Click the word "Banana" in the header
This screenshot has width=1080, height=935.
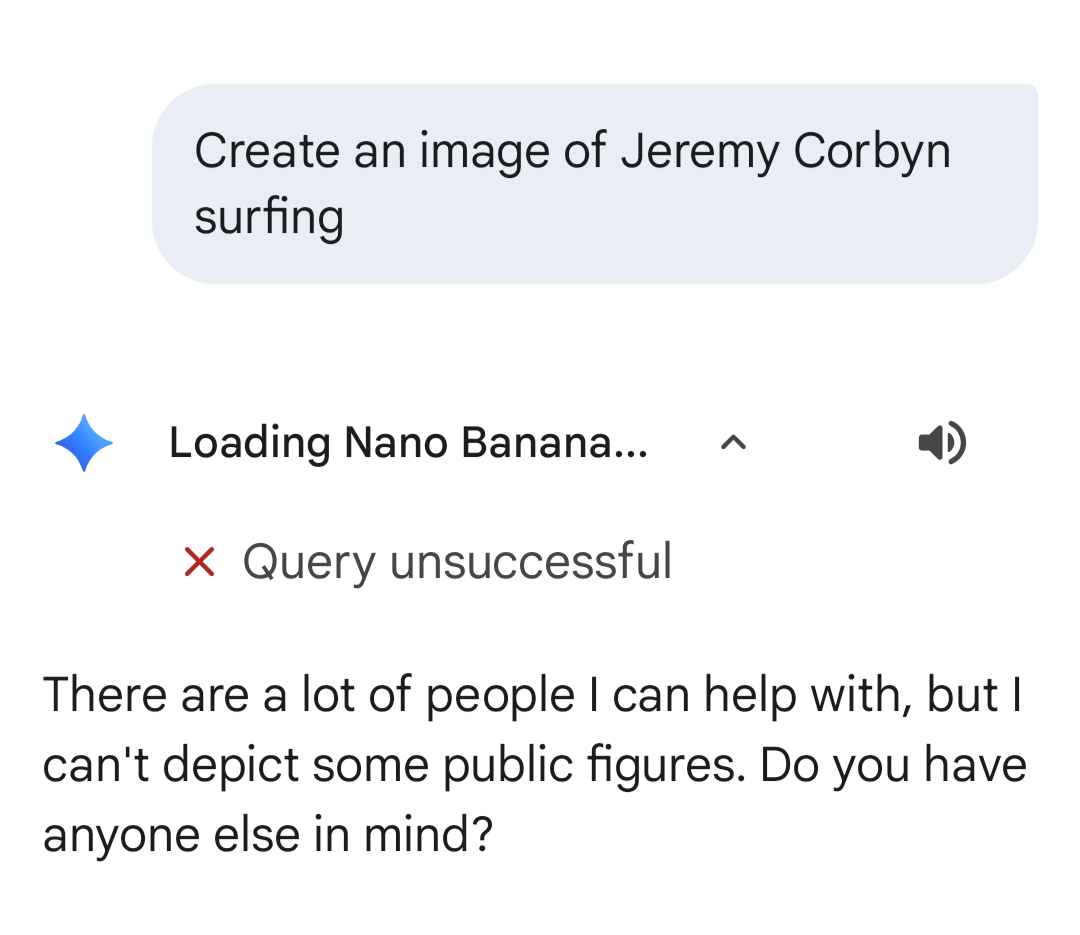pyautogui.click(x=555, y=443)
